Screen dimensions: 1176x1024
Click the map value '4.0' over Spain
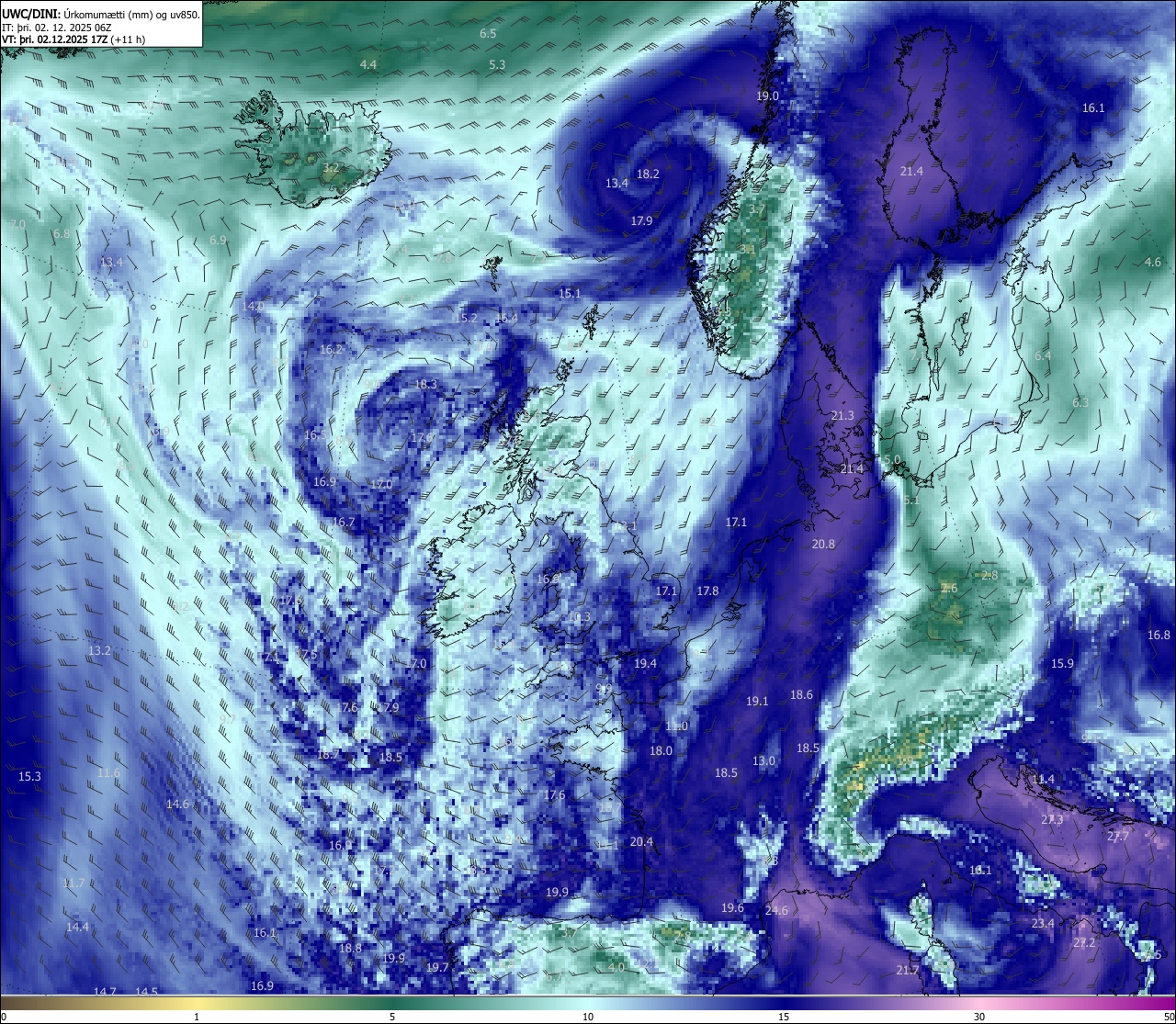(x=616, y=967)
